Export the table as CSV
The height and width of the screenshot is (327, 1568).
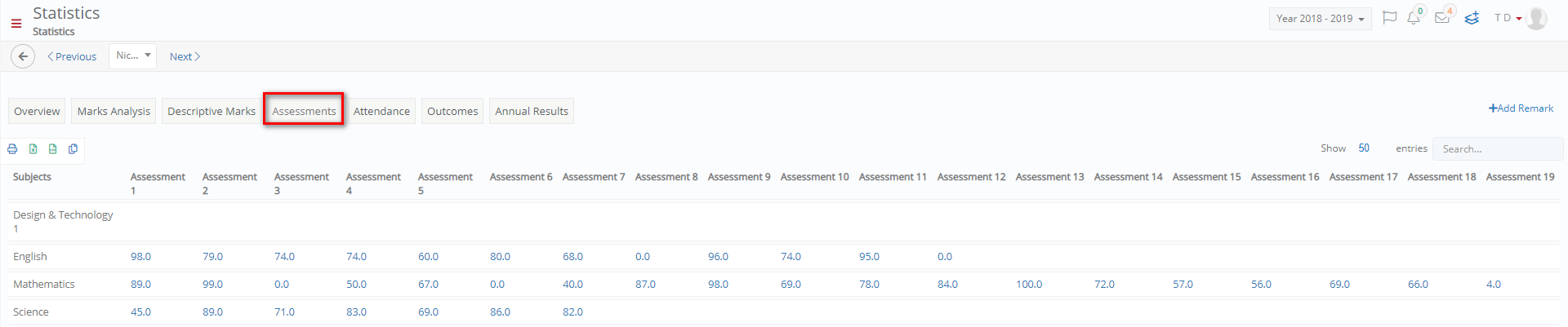click(53, 148)
